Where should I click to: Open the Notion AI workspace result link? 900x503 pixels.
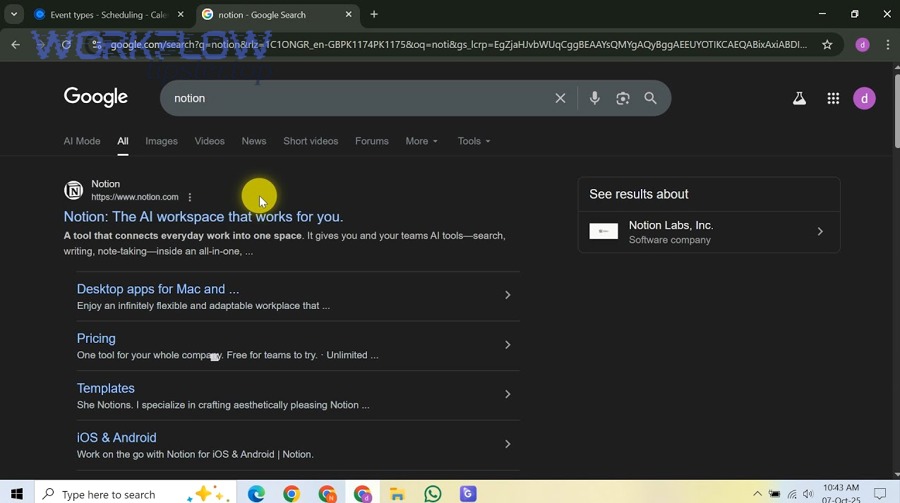(x=203, y=217)
